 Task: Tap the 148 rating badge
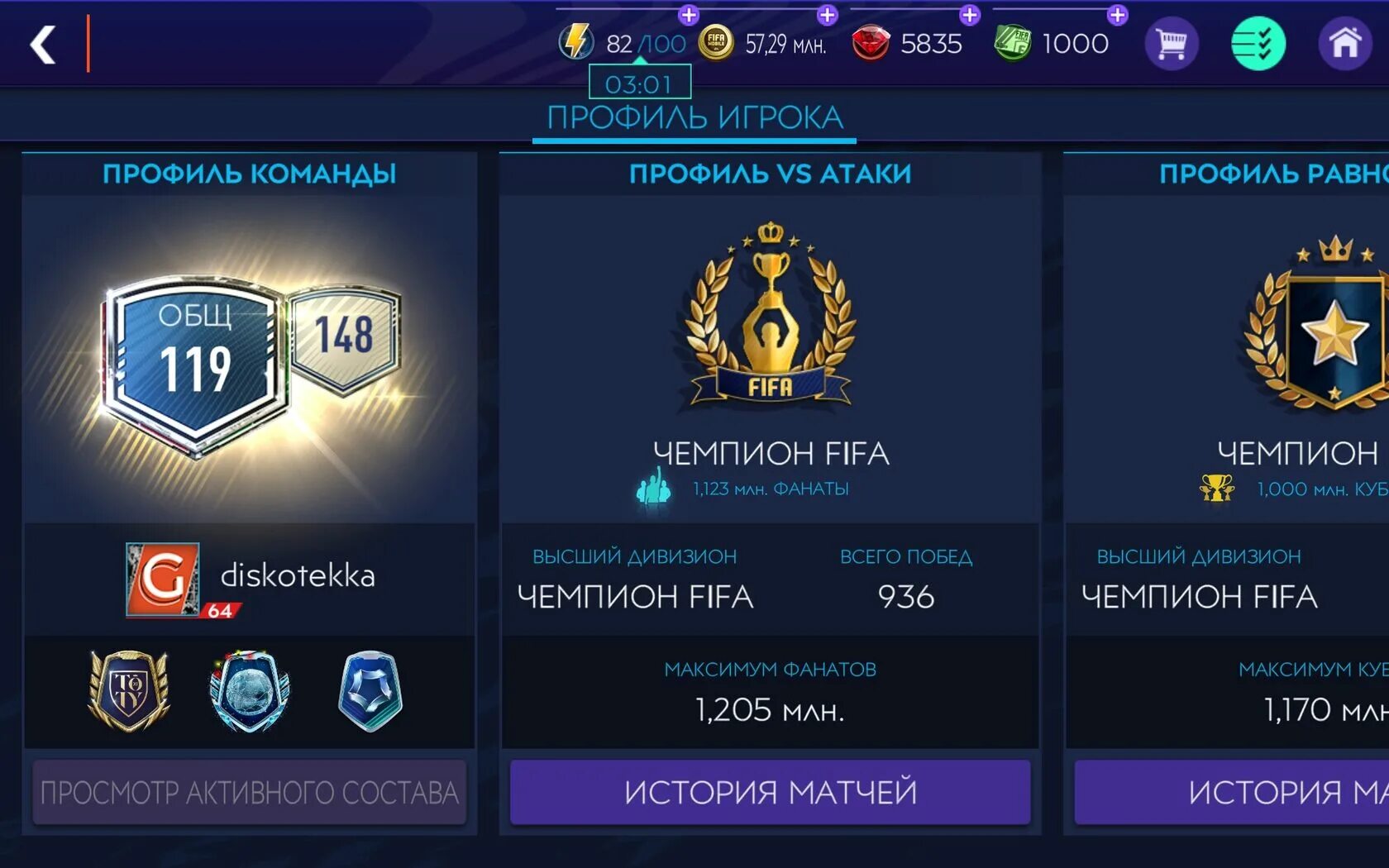pyautogui.click(x=344, y=337)
